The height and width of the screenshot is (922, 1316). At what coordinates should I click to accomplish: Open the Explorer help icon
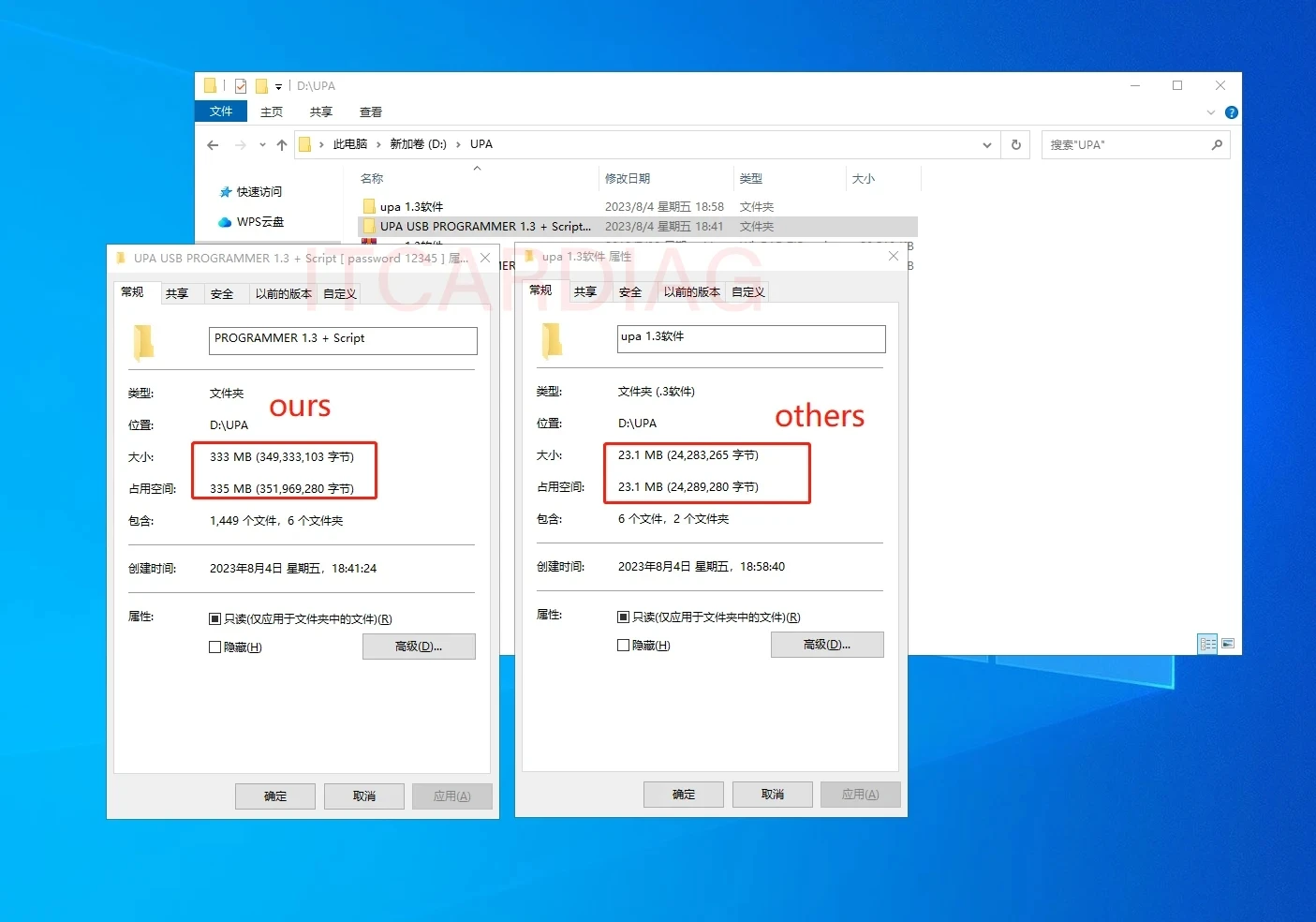(1232, 112)
